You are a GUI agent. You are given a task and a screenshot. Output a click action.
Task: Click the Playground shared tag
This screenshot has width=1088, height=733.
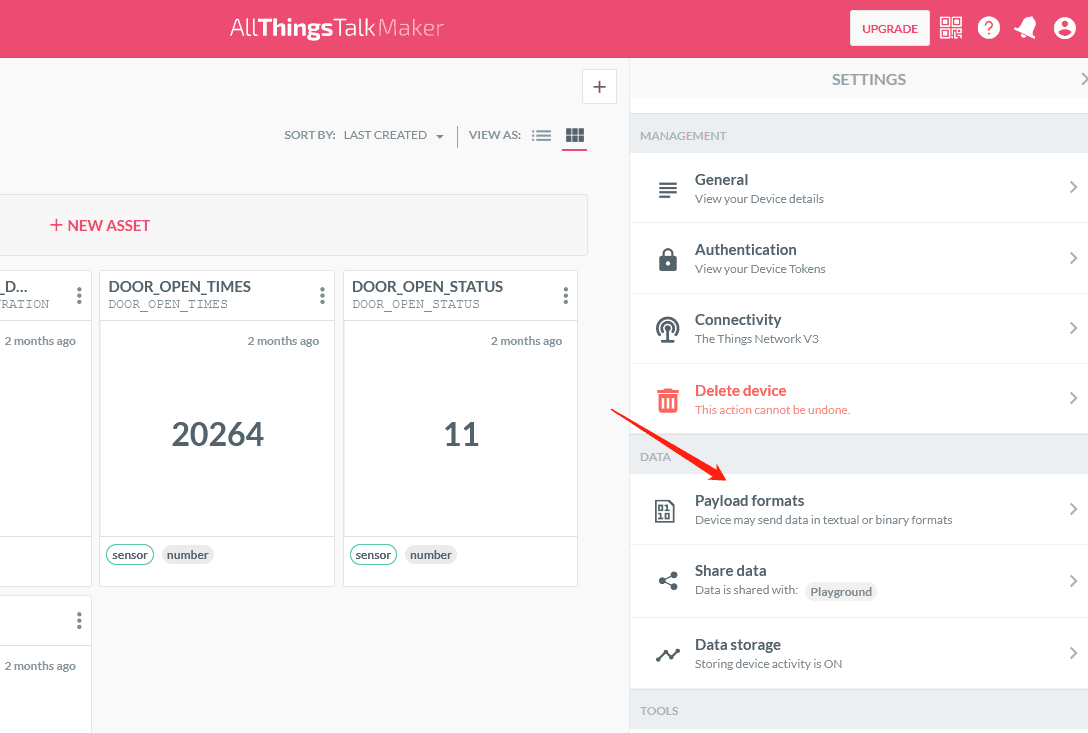tap(841, 591)
